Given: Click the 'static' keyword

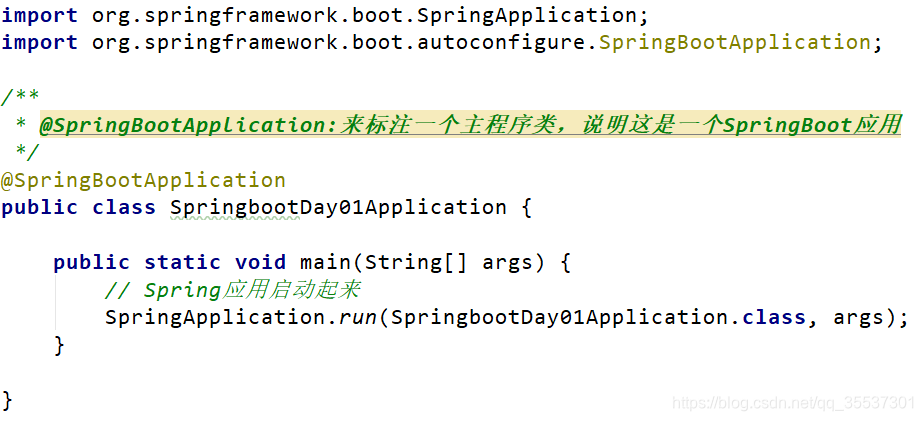Looking at the screenshot, I should pyautogui.click(x=182, y=263).
